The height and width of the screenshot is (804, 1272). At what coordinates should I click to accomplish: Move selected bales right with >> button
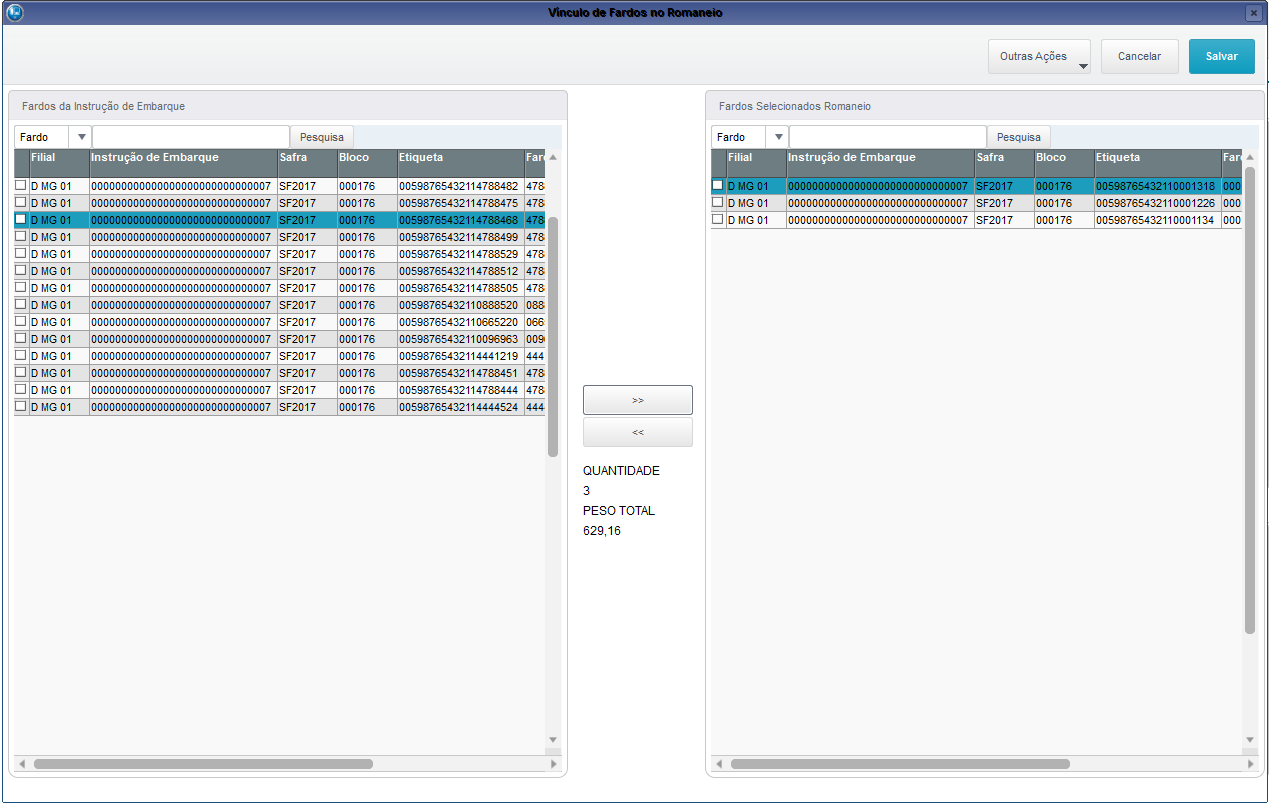[x=638, y=400]
